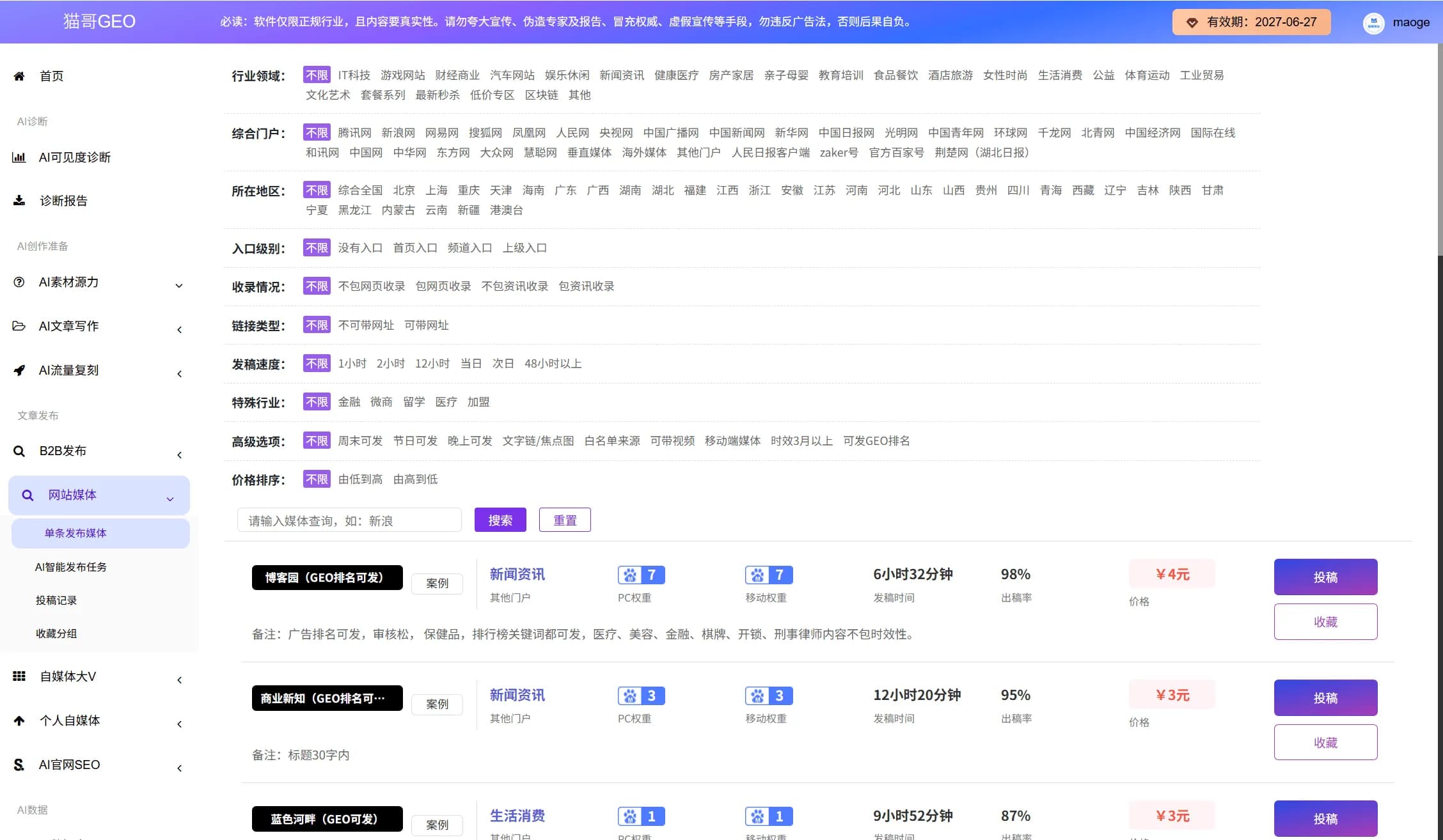Click the PC权重 paw badge for 博客园

point(642,575)
